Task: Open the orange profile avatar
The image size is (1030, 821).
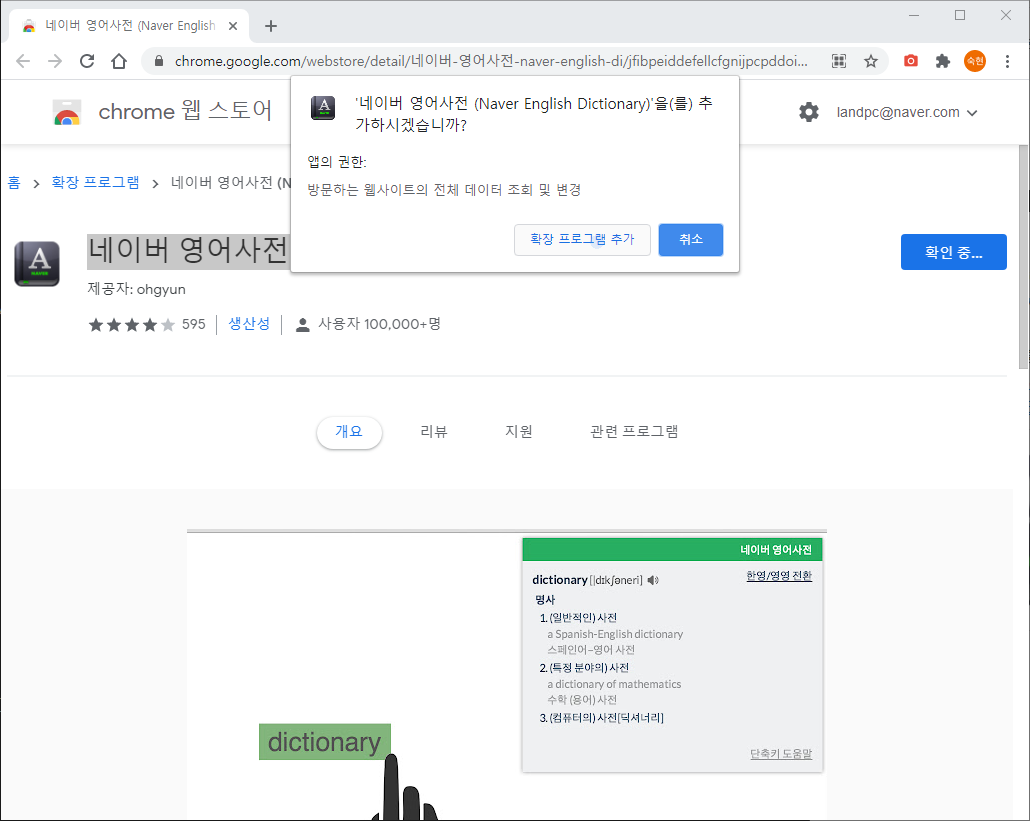Action: click(975, 61)
